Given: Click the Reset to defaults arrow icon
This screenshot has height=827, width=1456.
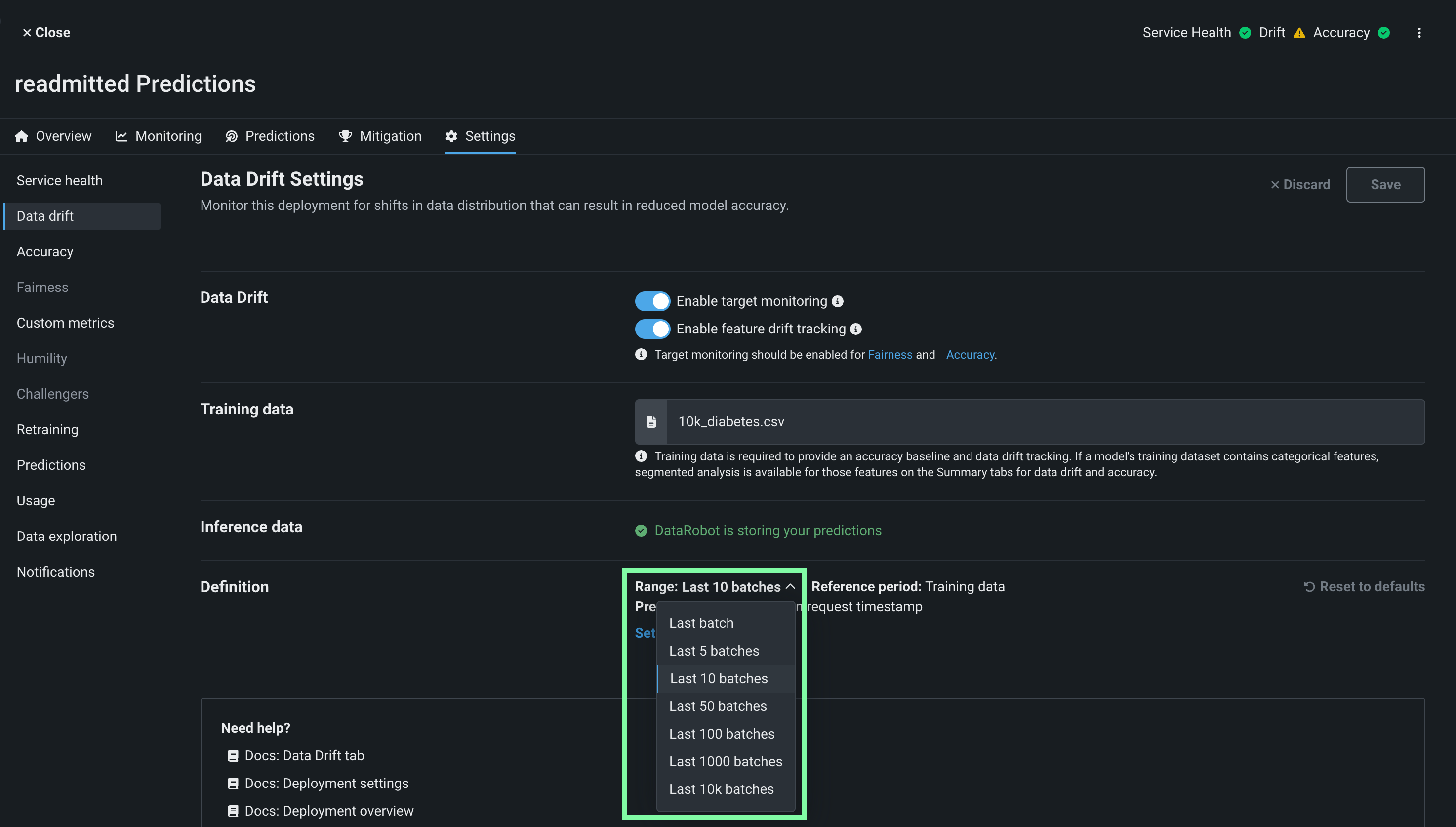Looking at the screenshot, I should tap(1309, 587).
